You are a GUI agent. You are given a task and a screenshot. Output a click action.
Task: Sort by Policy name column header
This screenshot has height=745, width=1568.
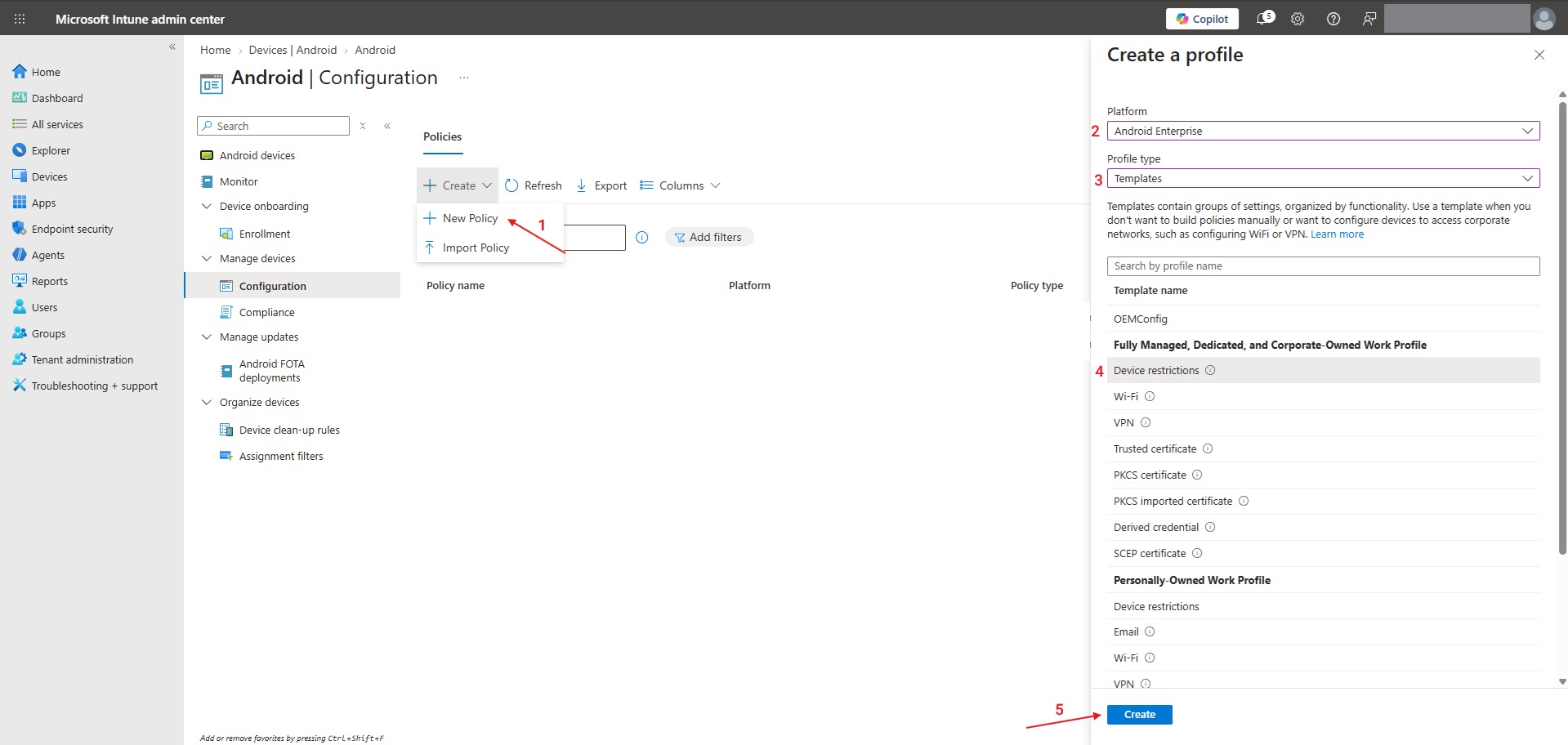[x=455, y=285]
